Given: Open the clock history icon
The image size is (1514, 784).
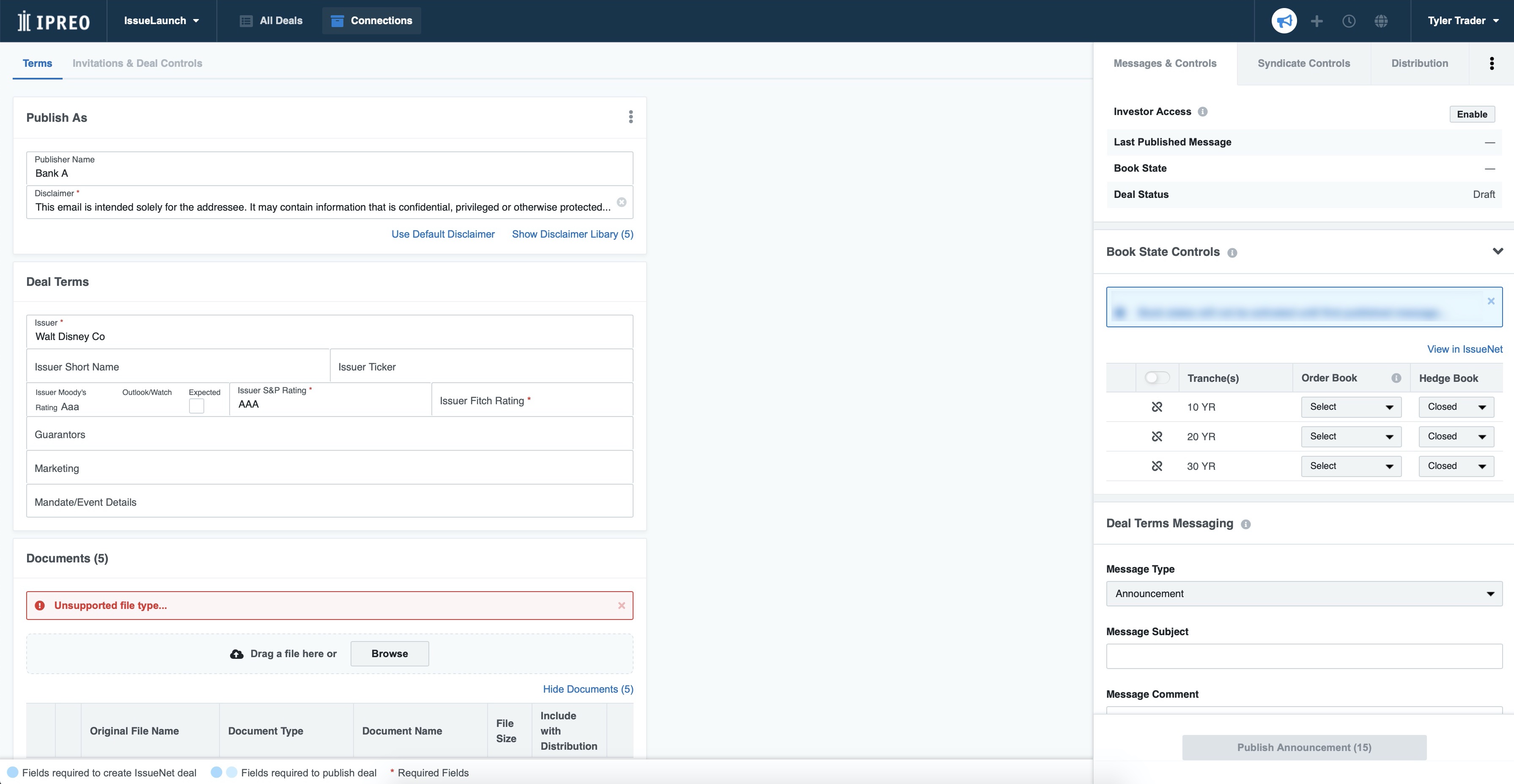Looking at the screenshot, I should (1349, 21).
